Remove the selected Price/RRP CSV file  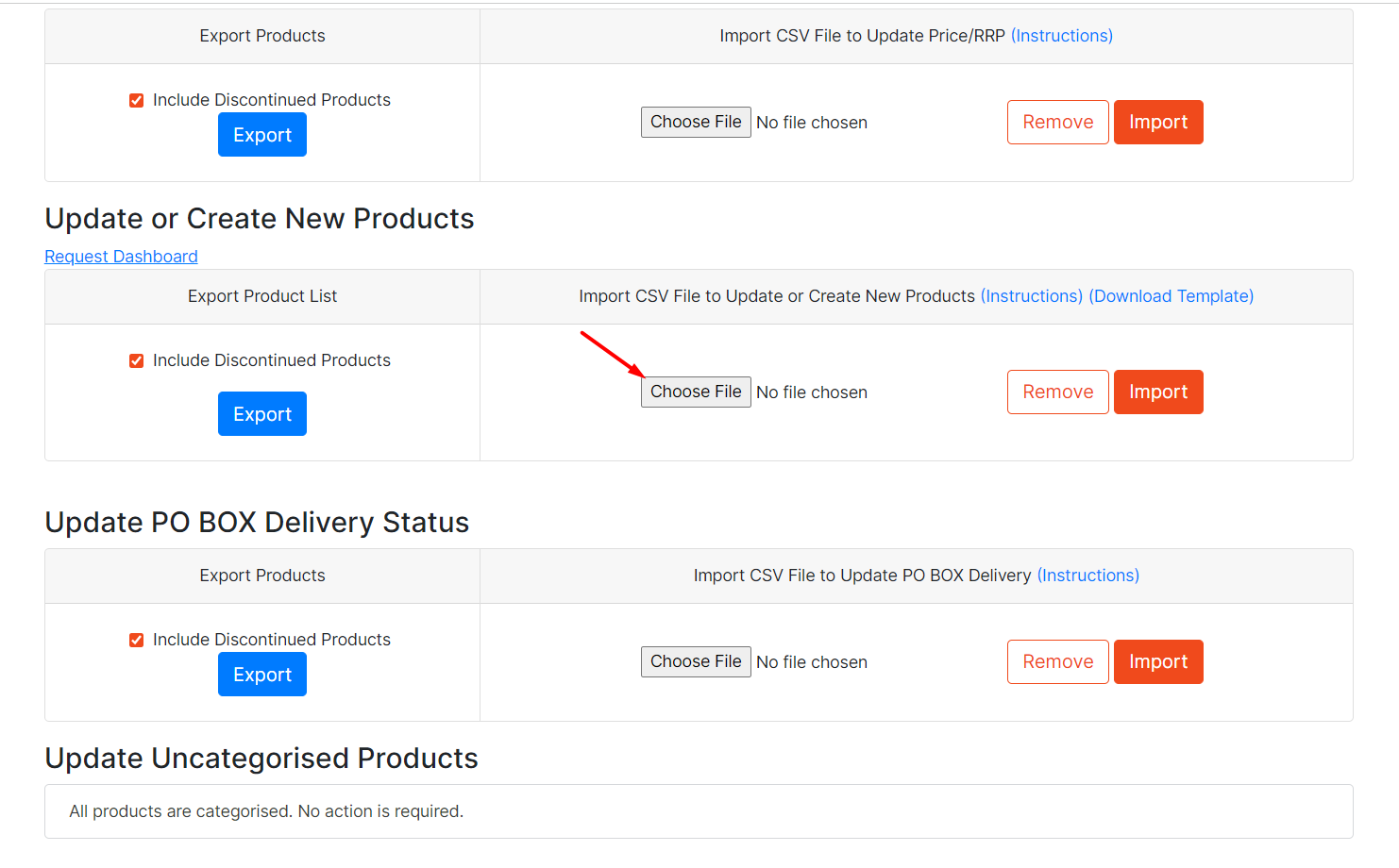tap(1057, 123)
